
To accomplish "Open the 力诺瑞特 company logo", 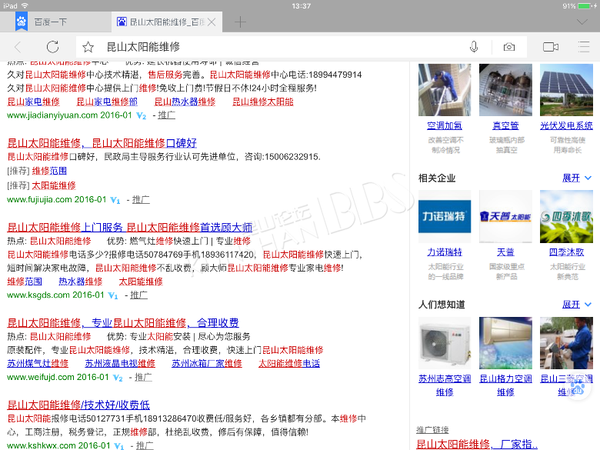I will coord(444,217).
